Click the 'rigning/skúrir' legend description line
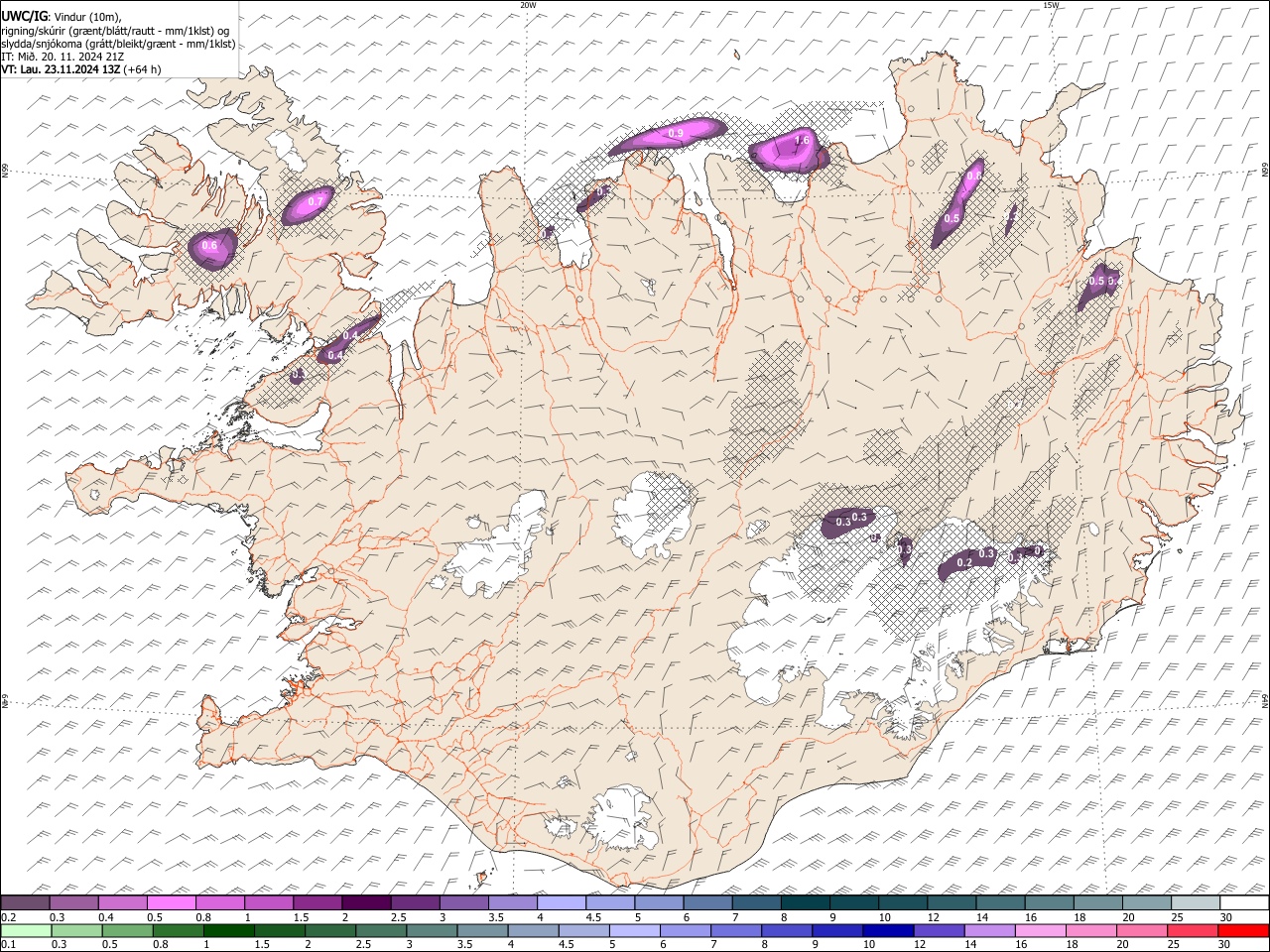Screen dimensions: 1270x952 click(116, 30)
